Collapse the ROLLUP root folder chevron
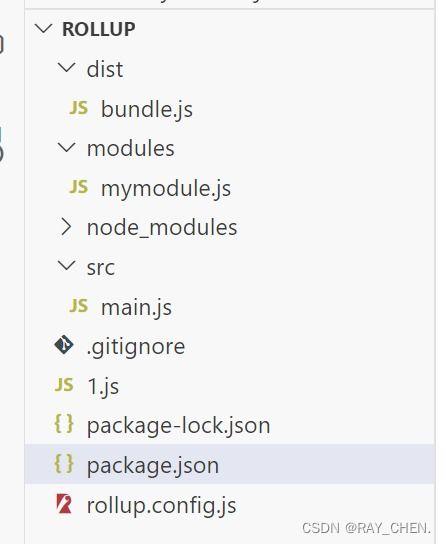Screen dimensions: 446x544 pos(44,28)
